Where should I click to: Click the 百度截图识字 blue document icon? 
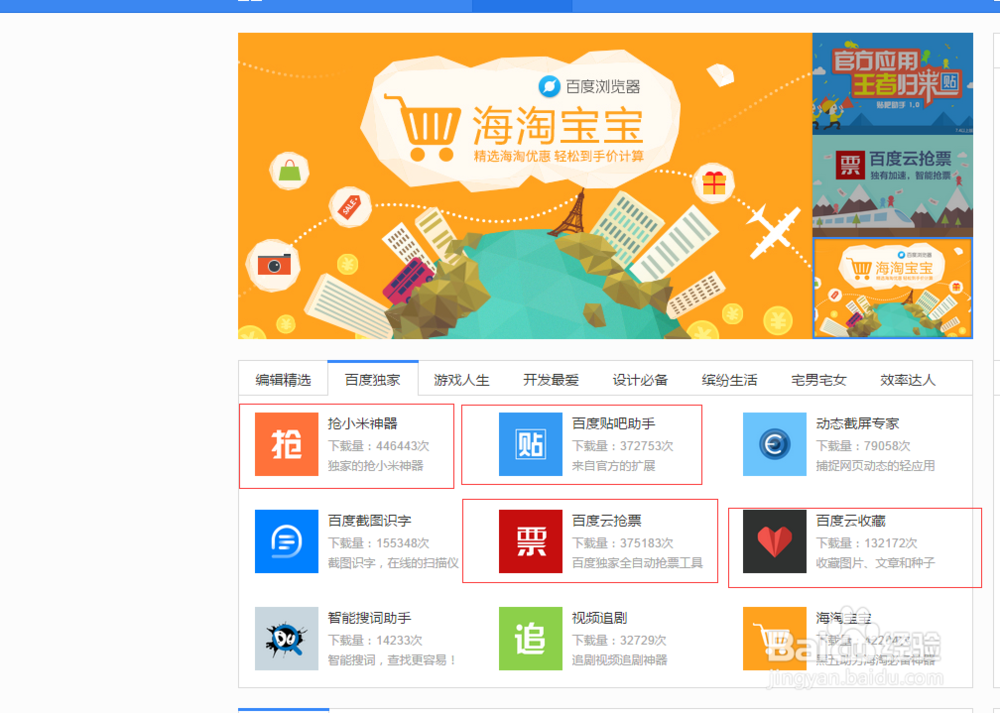pyautogui.click(x=287, y=541)
